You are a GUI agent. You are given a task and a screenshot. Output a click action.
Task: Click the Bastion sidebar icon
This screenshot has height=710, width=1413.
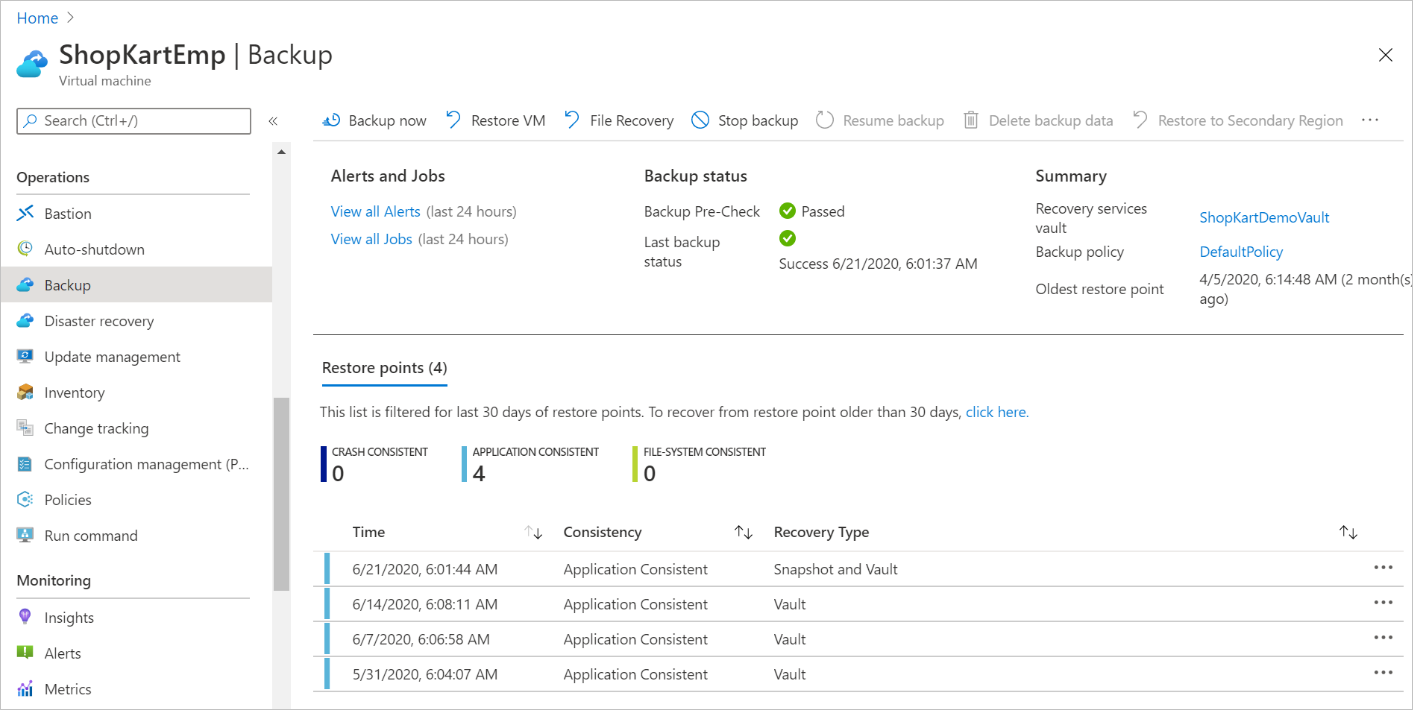(25, 213)
